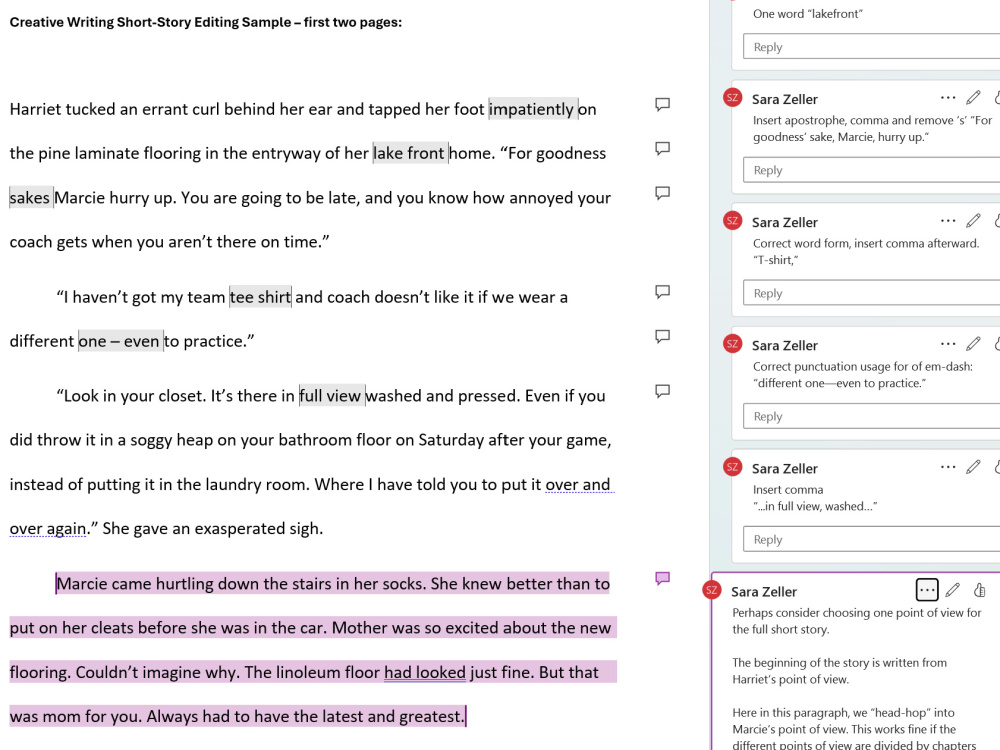1000x750 pixels.
Task: Edit the point-of-view comment at the bottom
Action: click(x=953, y=590)
